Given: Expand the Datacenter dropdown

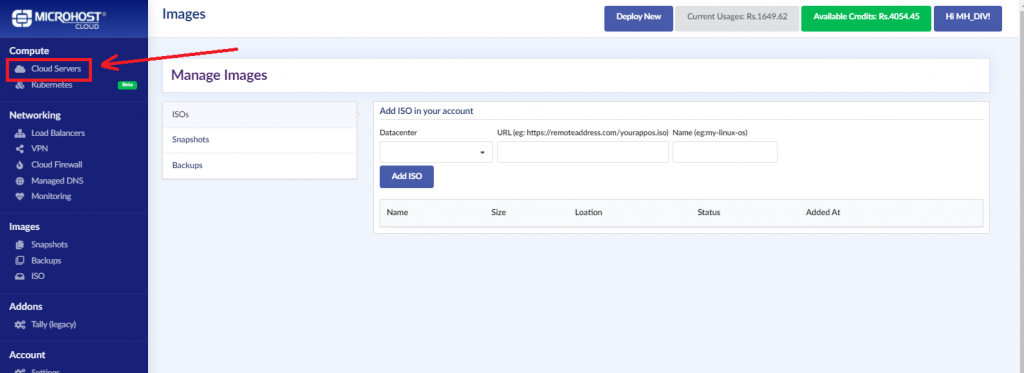Looking at the screenshot, I should coord(436,152).
